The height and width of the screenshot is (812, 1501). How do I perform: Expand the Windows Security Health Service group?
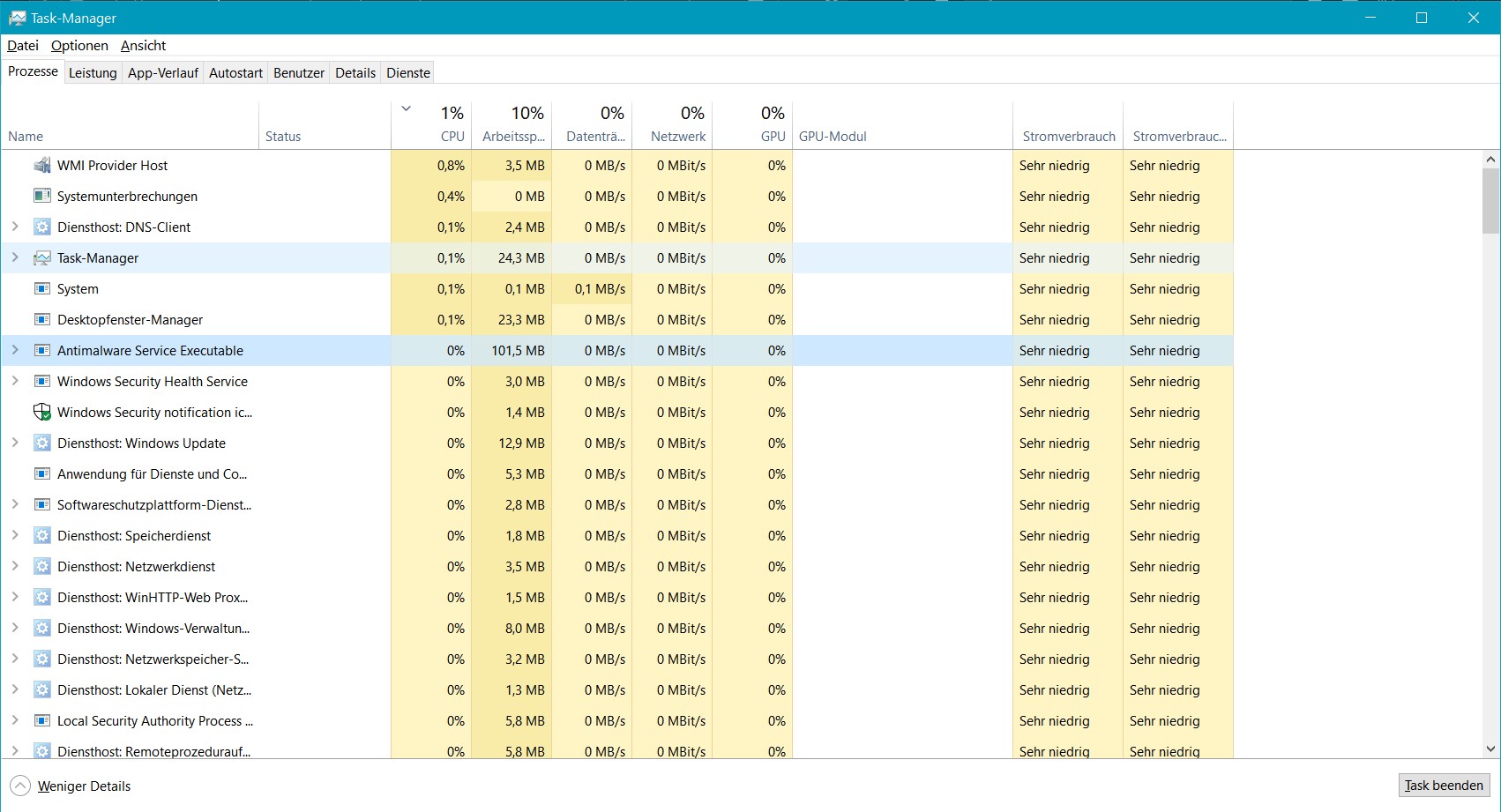click(15, 381)
